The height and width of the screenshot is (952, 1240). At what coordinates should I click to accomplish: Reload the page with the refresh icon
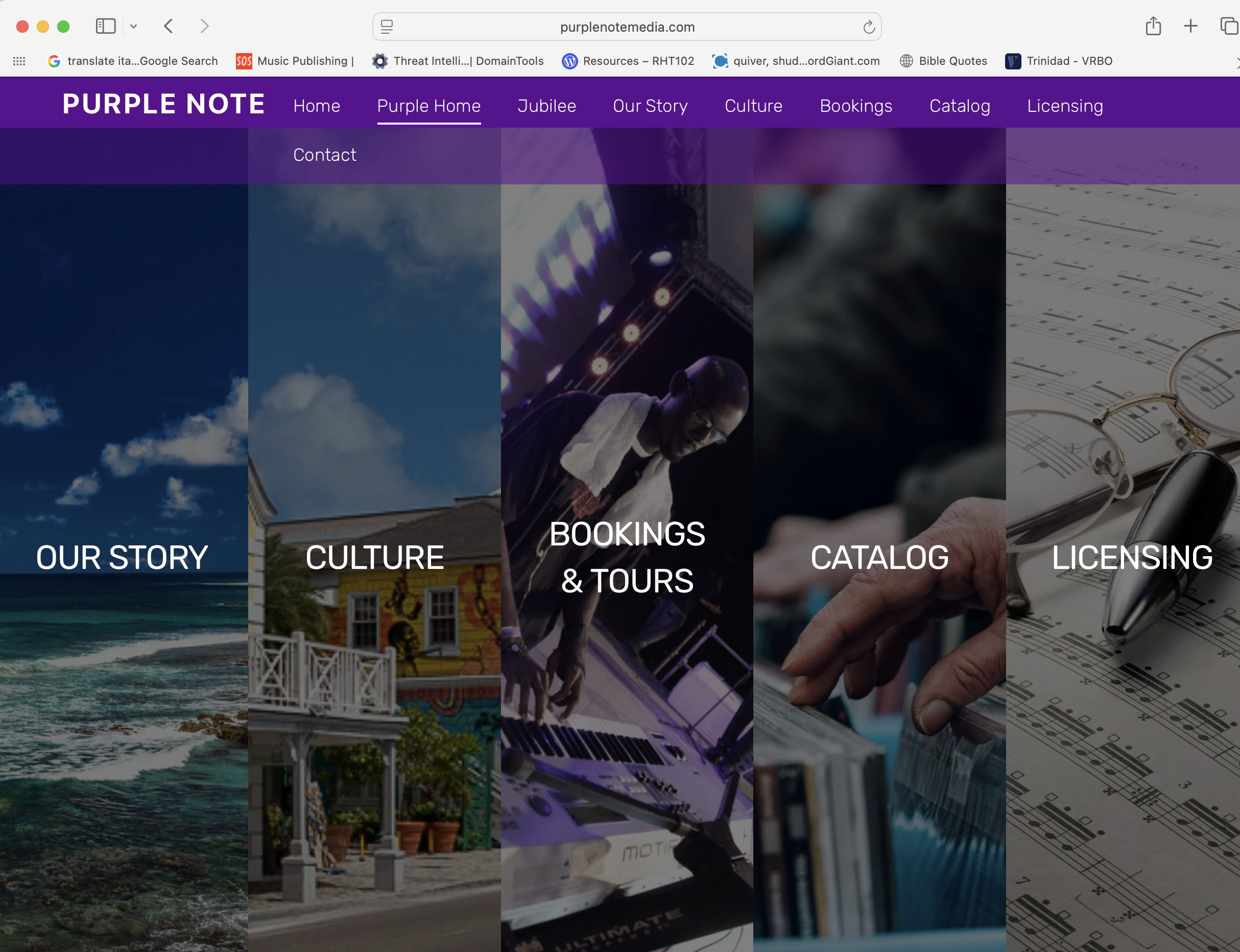tap(869, 27)
